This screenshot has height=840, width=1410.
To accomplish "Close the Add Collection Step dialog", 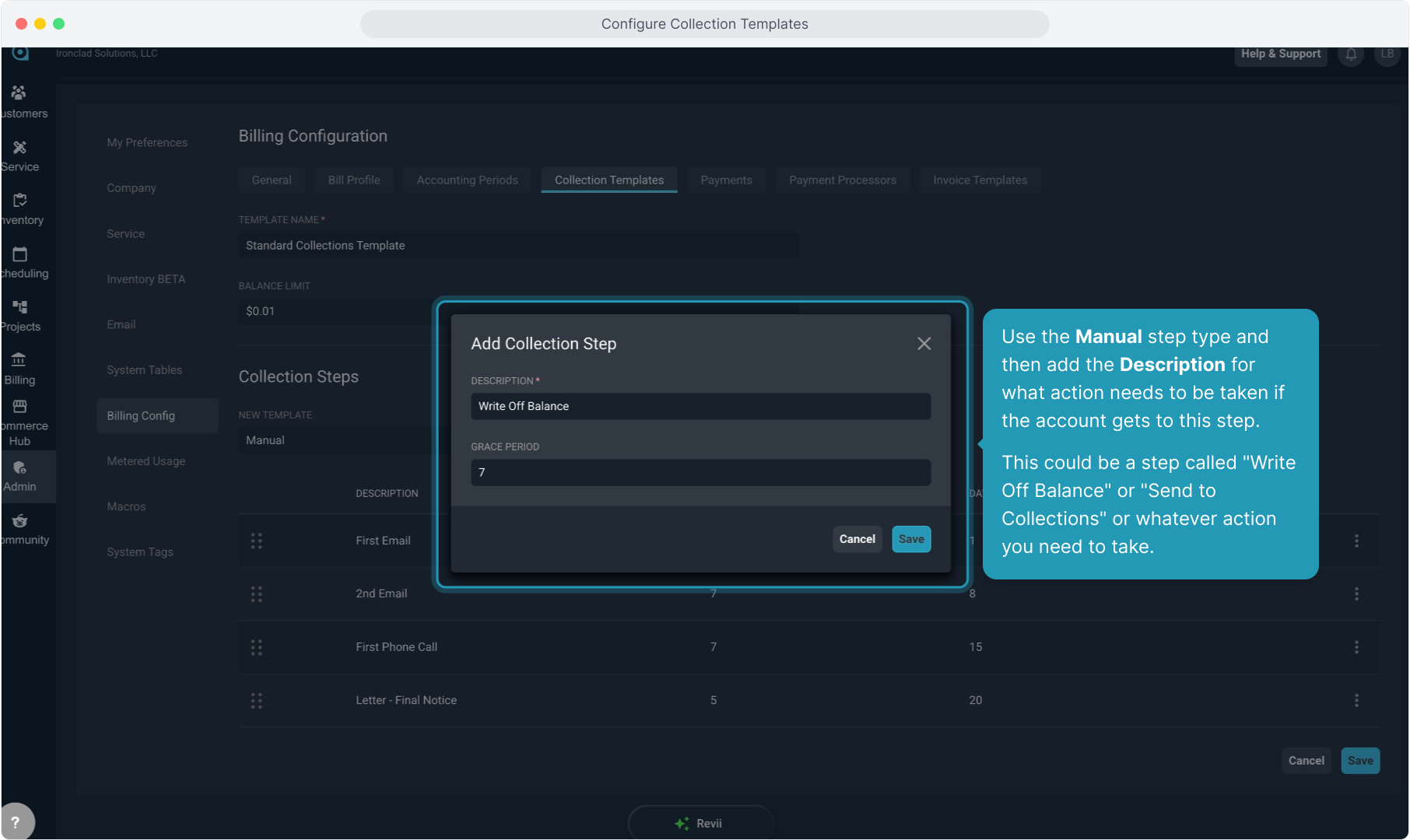I will point(924,344).
